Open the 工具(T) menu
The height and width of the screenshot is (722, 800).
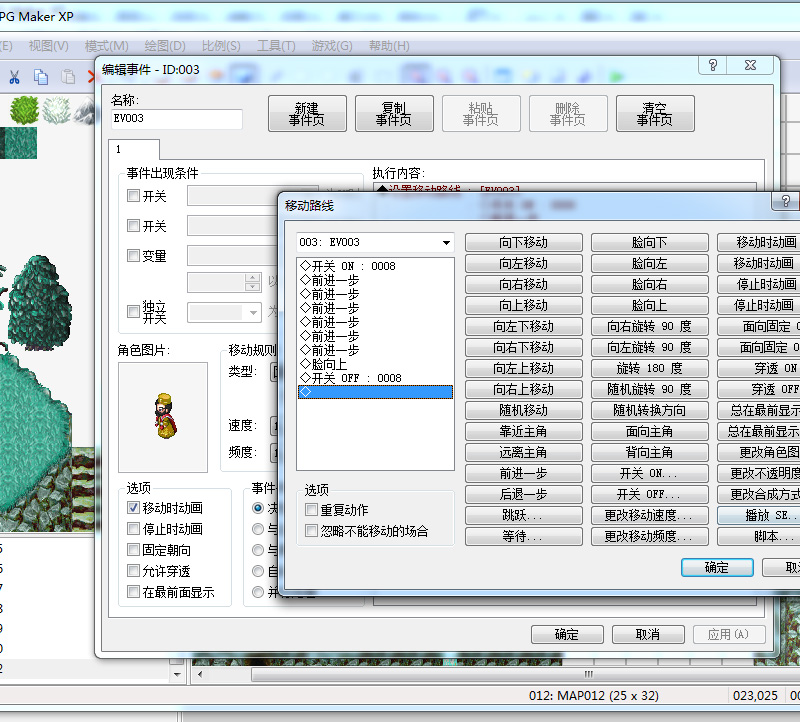276,46
